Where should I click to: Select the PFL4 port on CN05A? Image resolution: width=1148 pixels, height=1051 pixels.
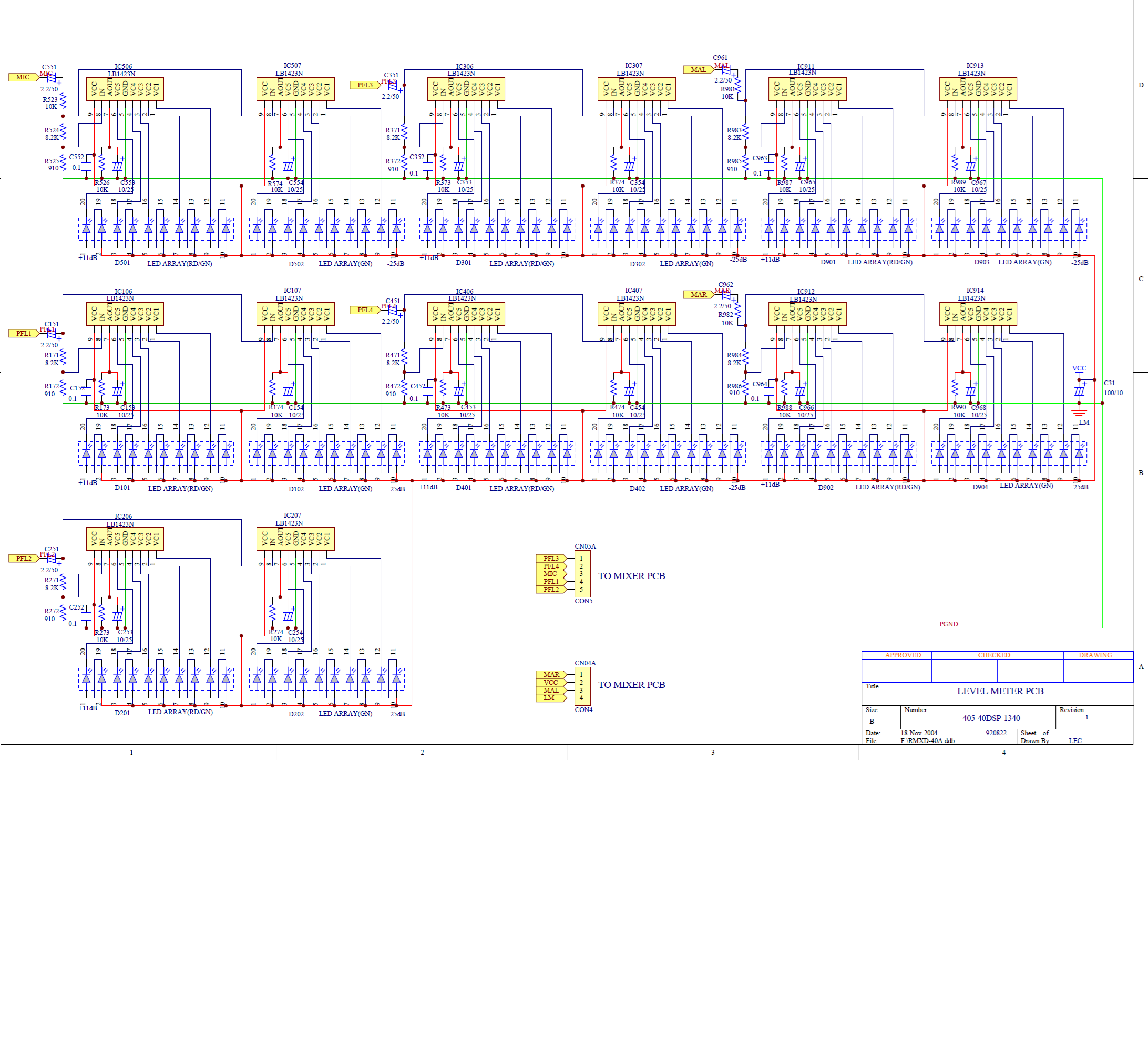(x=552, y=566)
